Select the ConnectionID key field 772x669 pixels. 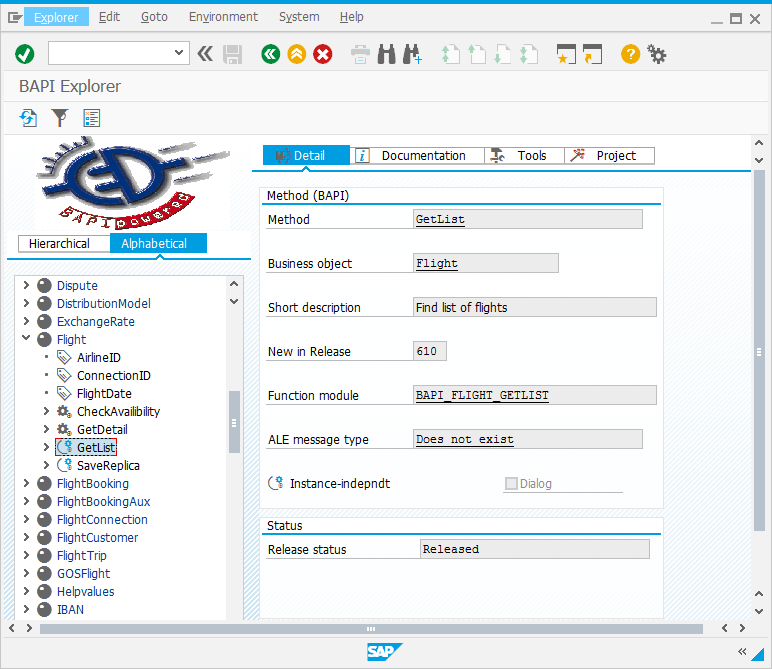(x=114, y=376)
